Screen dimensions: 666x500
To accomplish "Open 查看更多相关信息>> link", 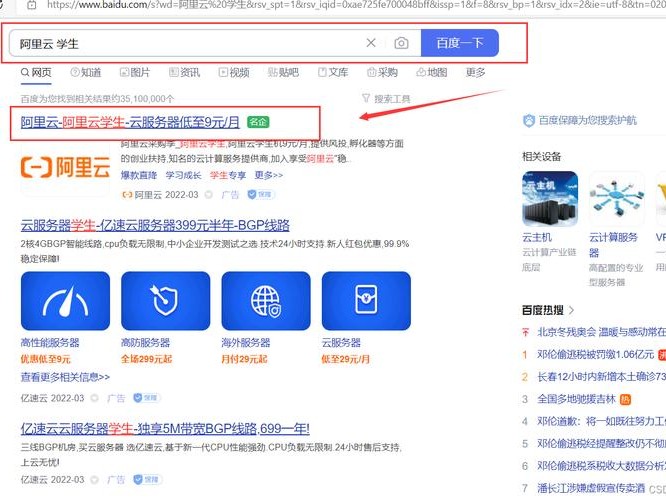I will 65,377.
